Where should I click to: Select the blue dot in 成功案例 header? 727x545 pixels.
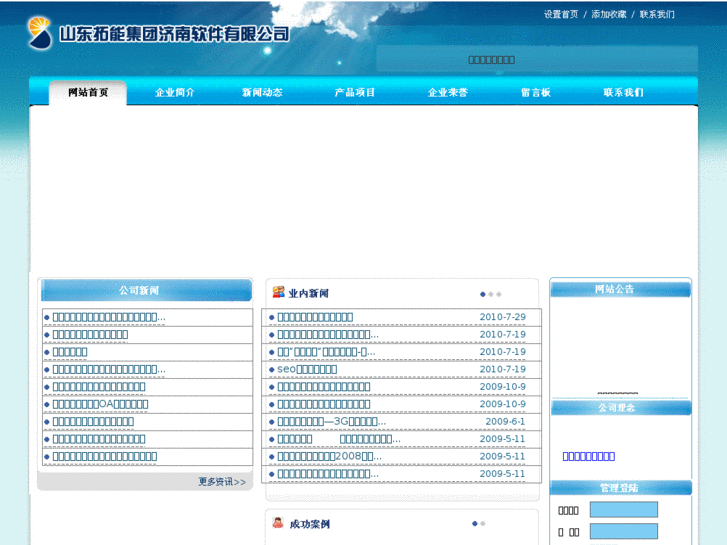474,524
